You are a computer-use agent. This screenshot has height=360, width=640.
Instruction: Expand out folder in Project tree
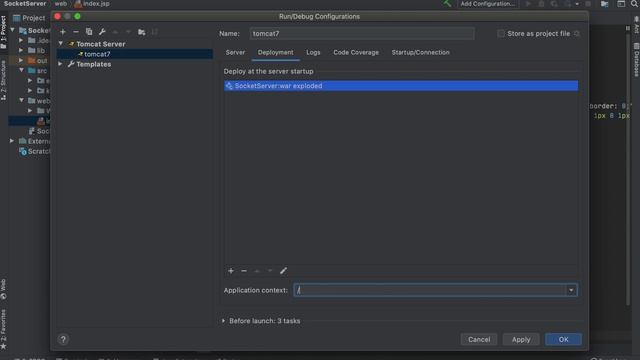coord(21,60)
